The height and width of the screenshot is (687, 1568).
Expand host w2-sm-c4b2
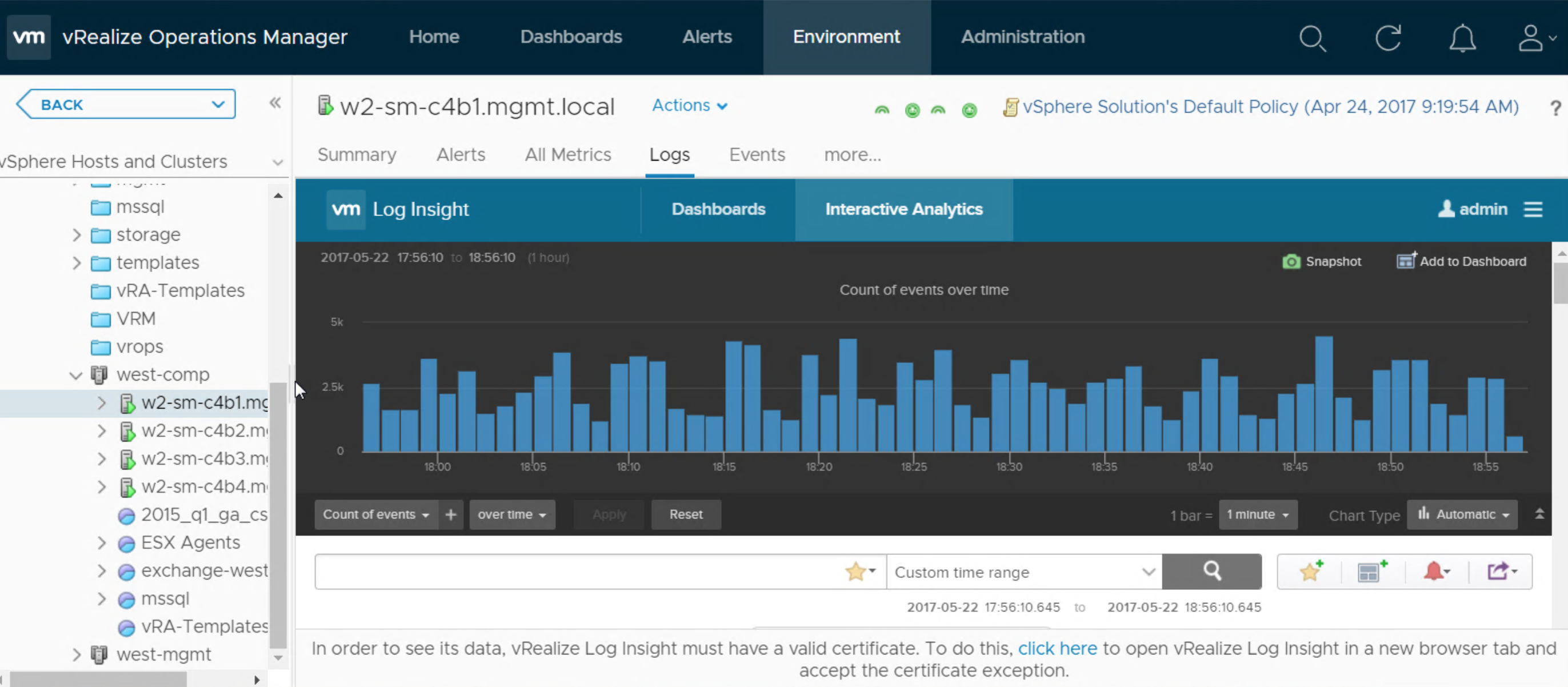pyautogui.click(x=102, y=431)
